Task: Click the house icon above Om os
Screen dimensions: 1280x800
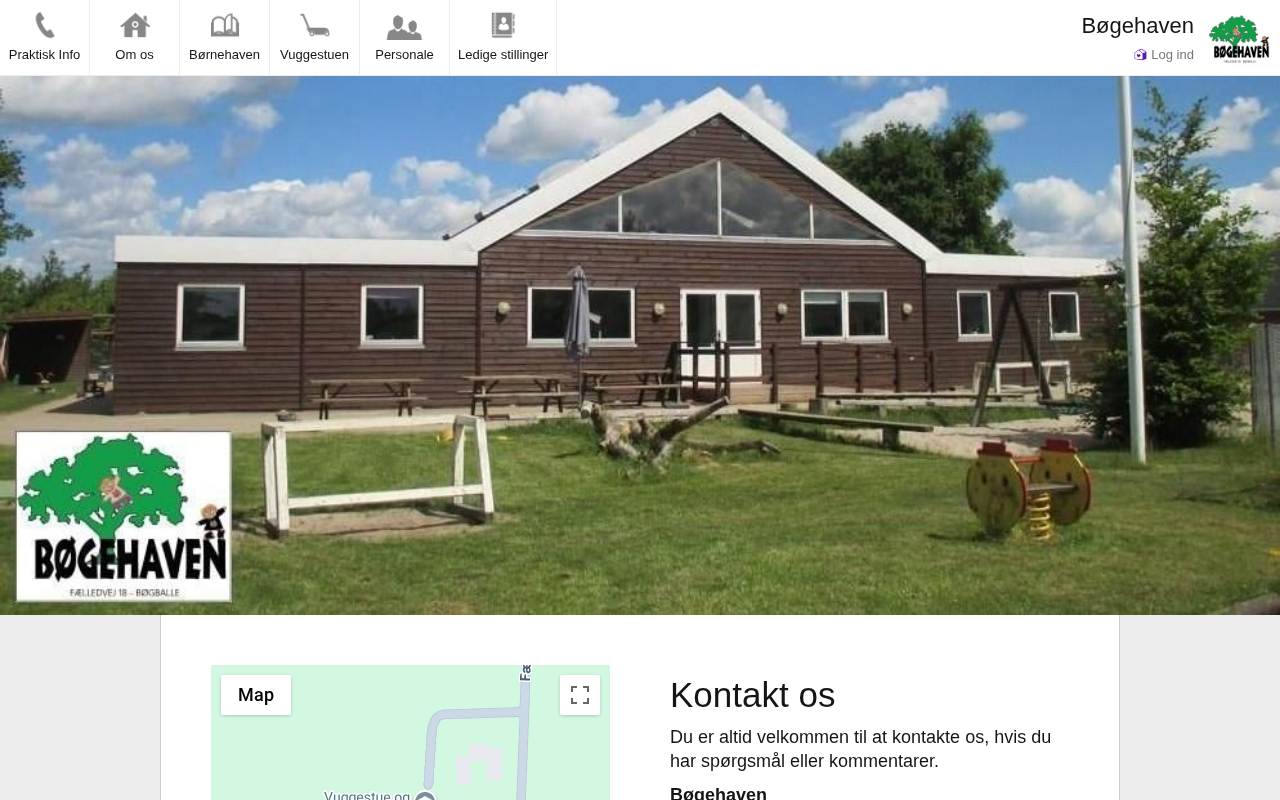Action: (x=134, y=25)
